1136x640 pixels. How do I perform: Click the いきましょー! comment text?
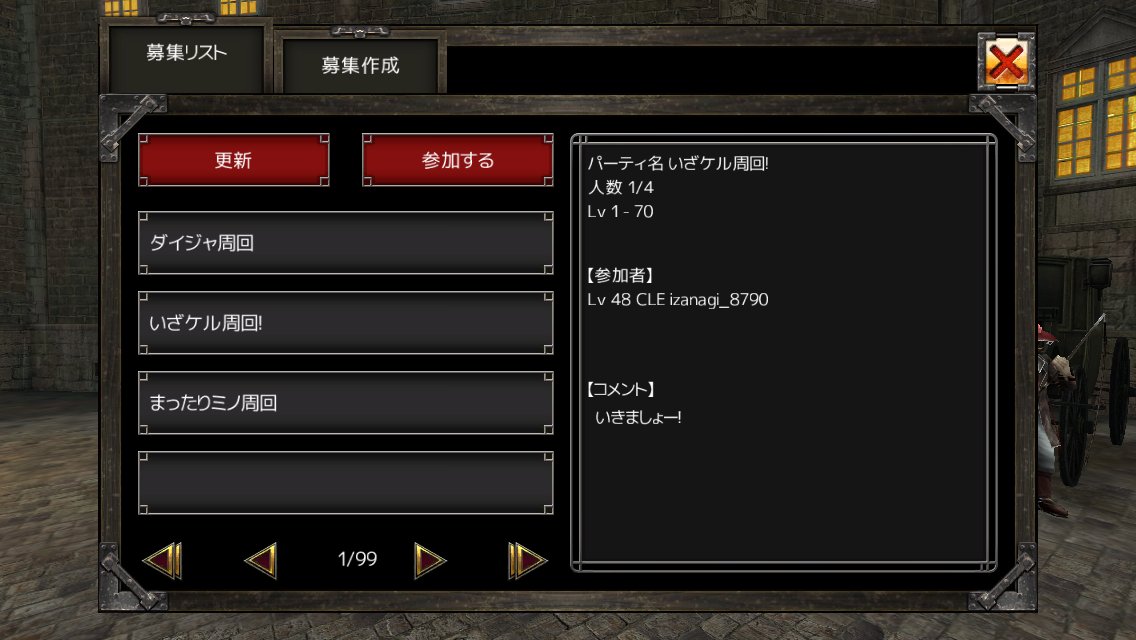pyautogui.click(x=638, y=417)
